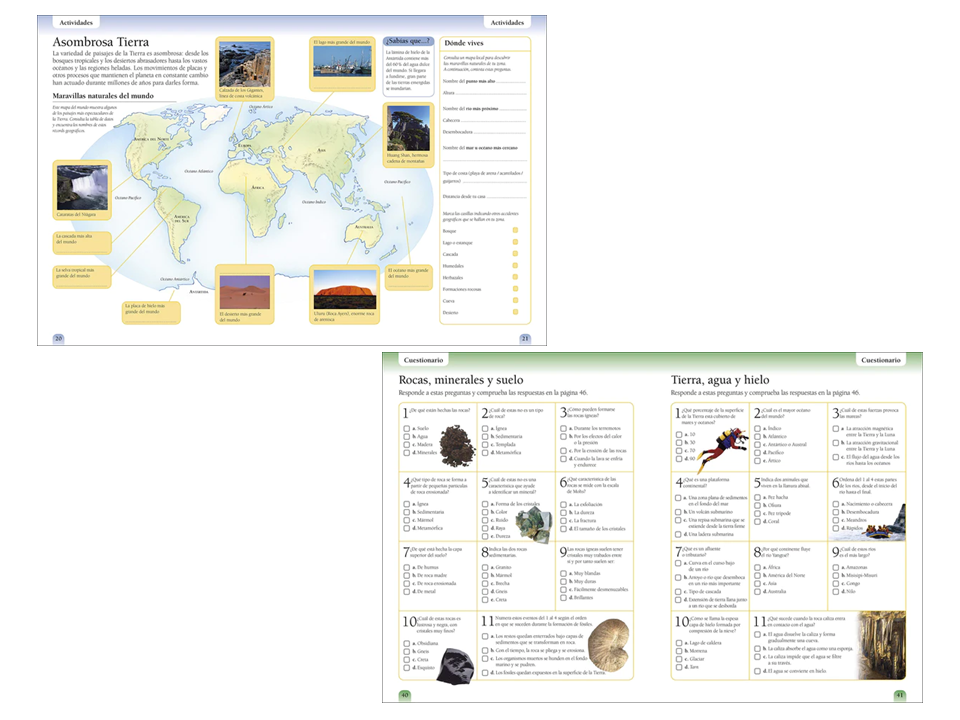This screenshot has height=720, width=960.
Task: Click page number 41
Action: click(x=899, y=695)
